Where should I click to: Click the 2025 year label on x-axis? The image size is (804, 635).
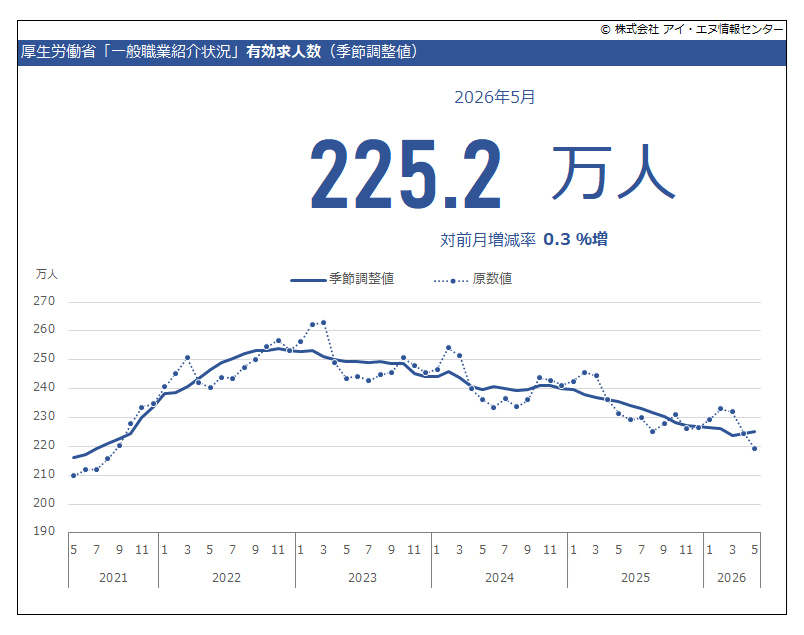pyautogui.click(x=635, y=578)
